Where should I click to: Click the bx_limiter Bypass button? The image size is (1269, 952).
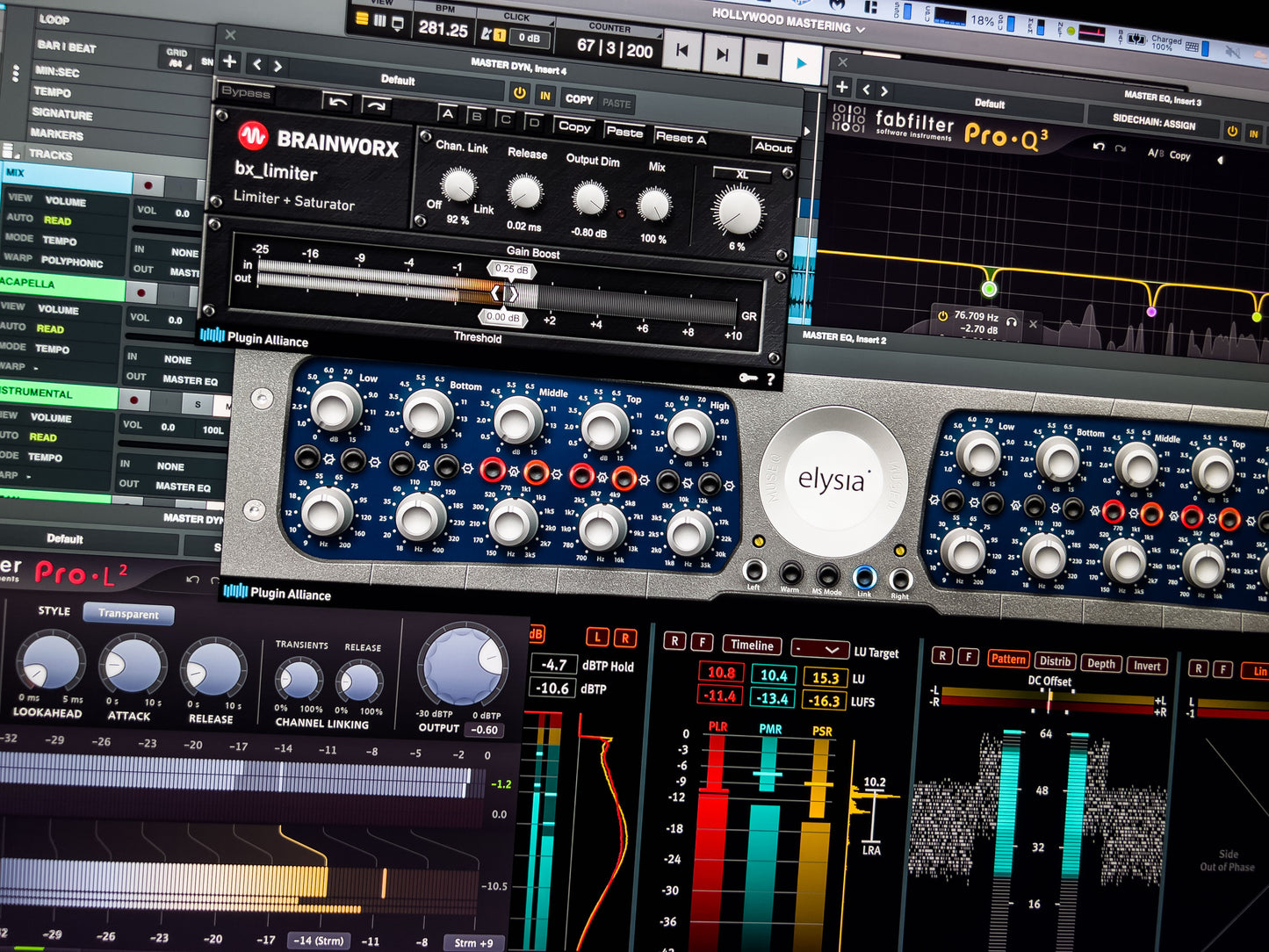coord(246,92)
